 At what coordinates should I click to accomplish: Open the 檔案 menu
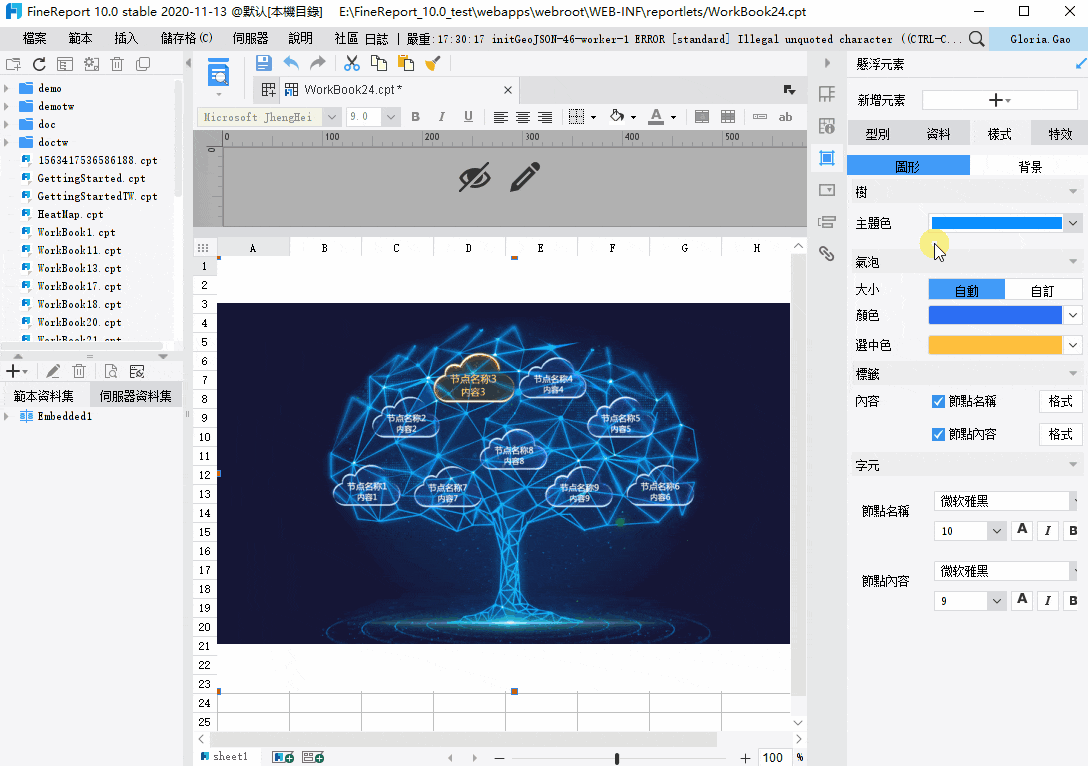tap(35, 38)
